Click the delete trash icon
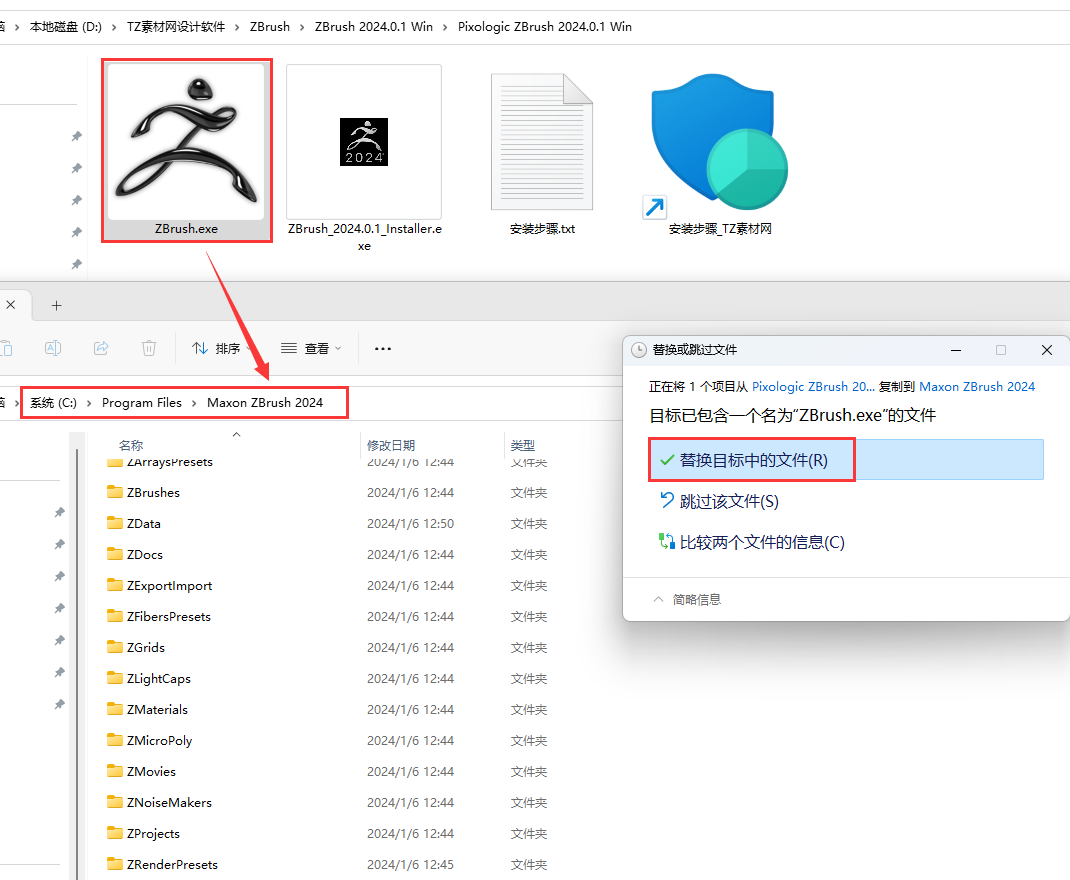This screenshot has width=1070, height=880. pyautogui.click(x=149, y=349)
